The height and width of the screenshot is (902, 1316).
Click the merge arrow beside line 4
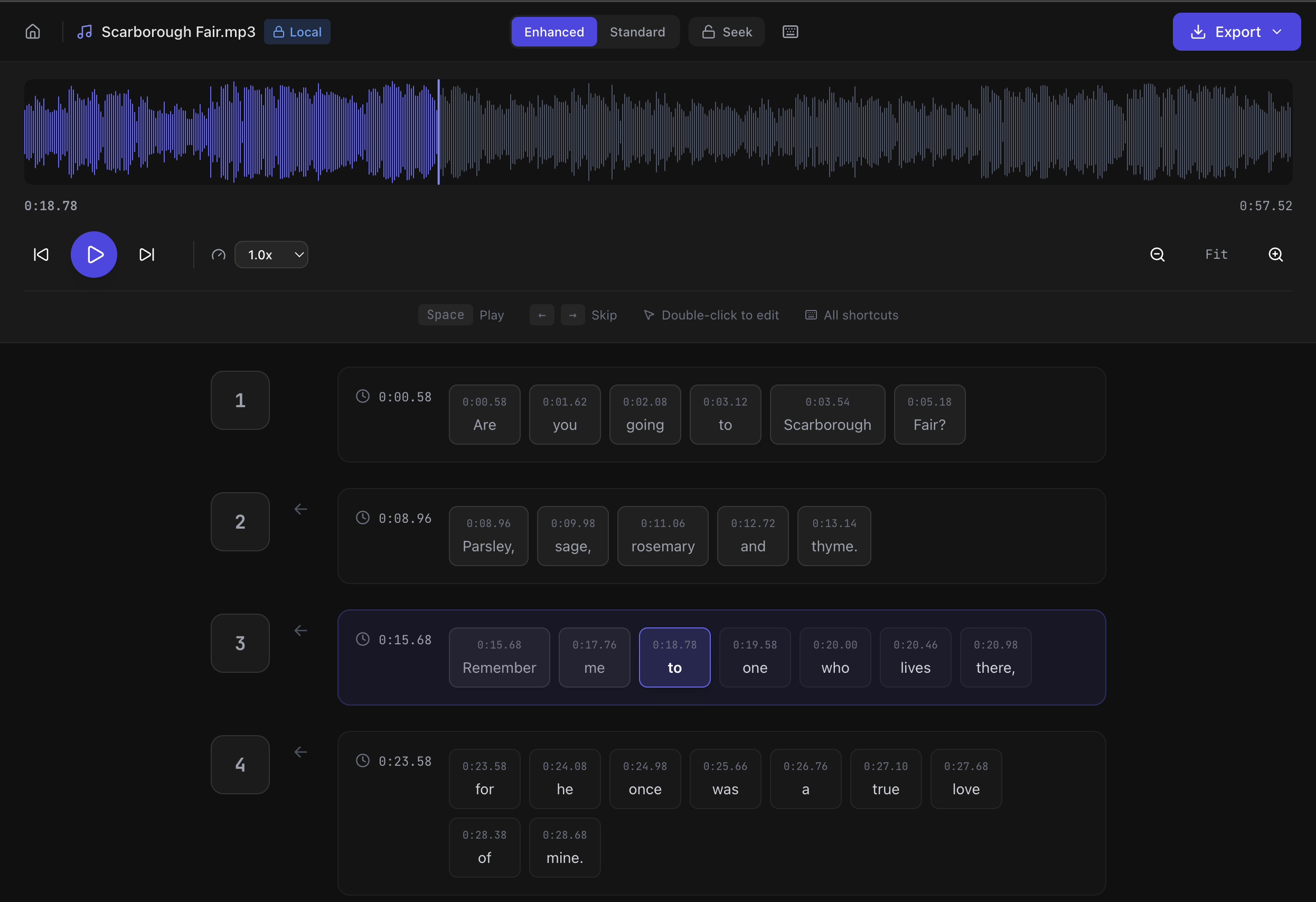click(x=300, y=752)
